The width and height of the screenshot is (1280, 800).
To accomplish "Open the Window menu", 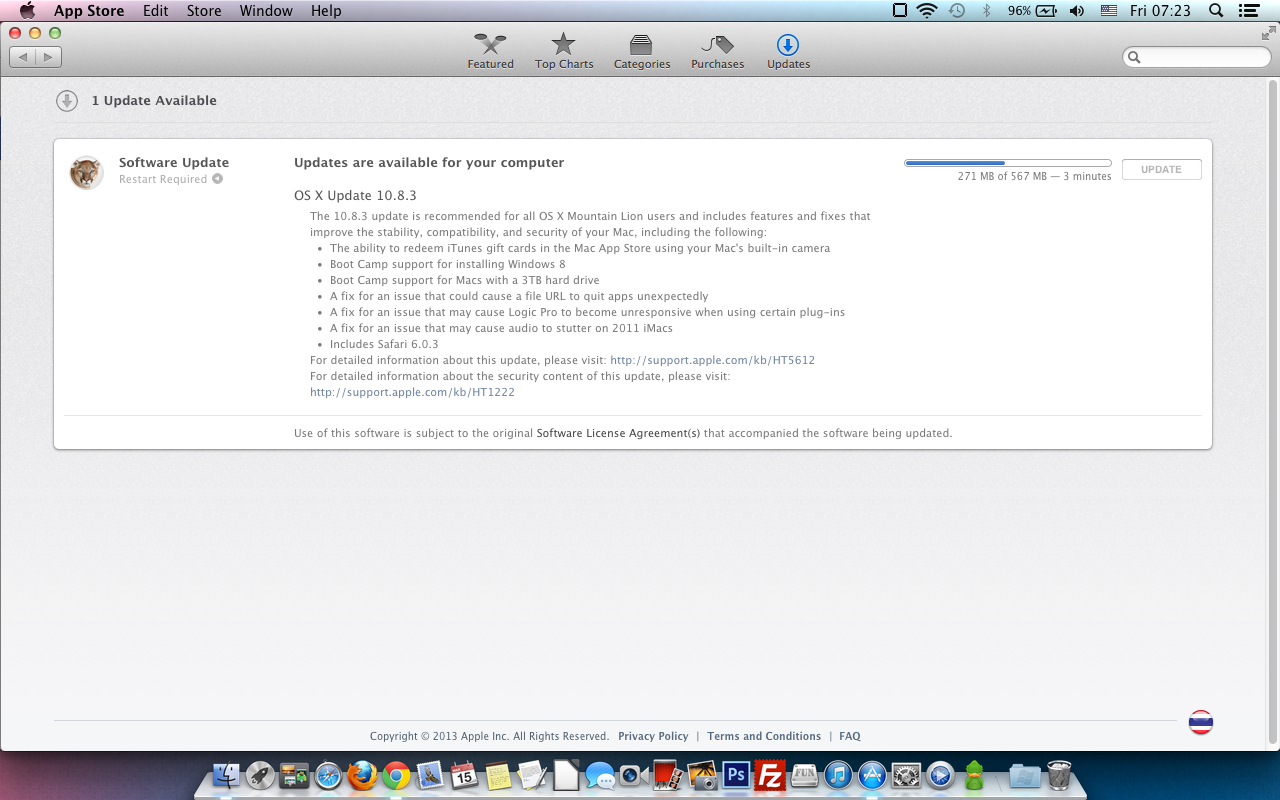I will pyautogui.click(x=266, y=11).
